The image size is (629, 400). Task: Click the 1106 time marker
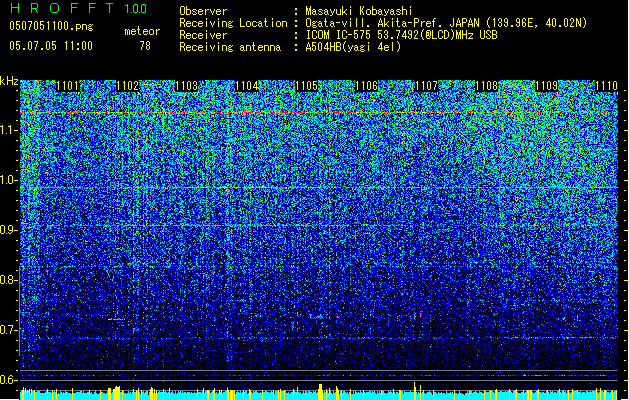coord(367,86)
